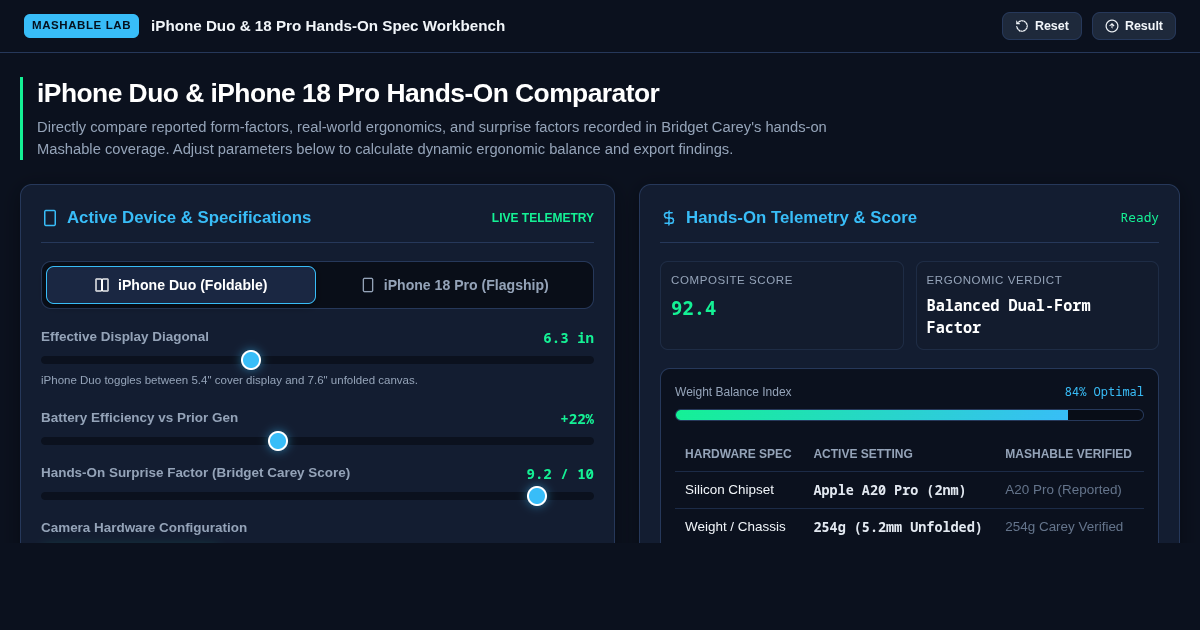This screenshot has height=630, width=1200.
Task: Click the Camera Hardware Configuration label
Action: click(144, 528)
